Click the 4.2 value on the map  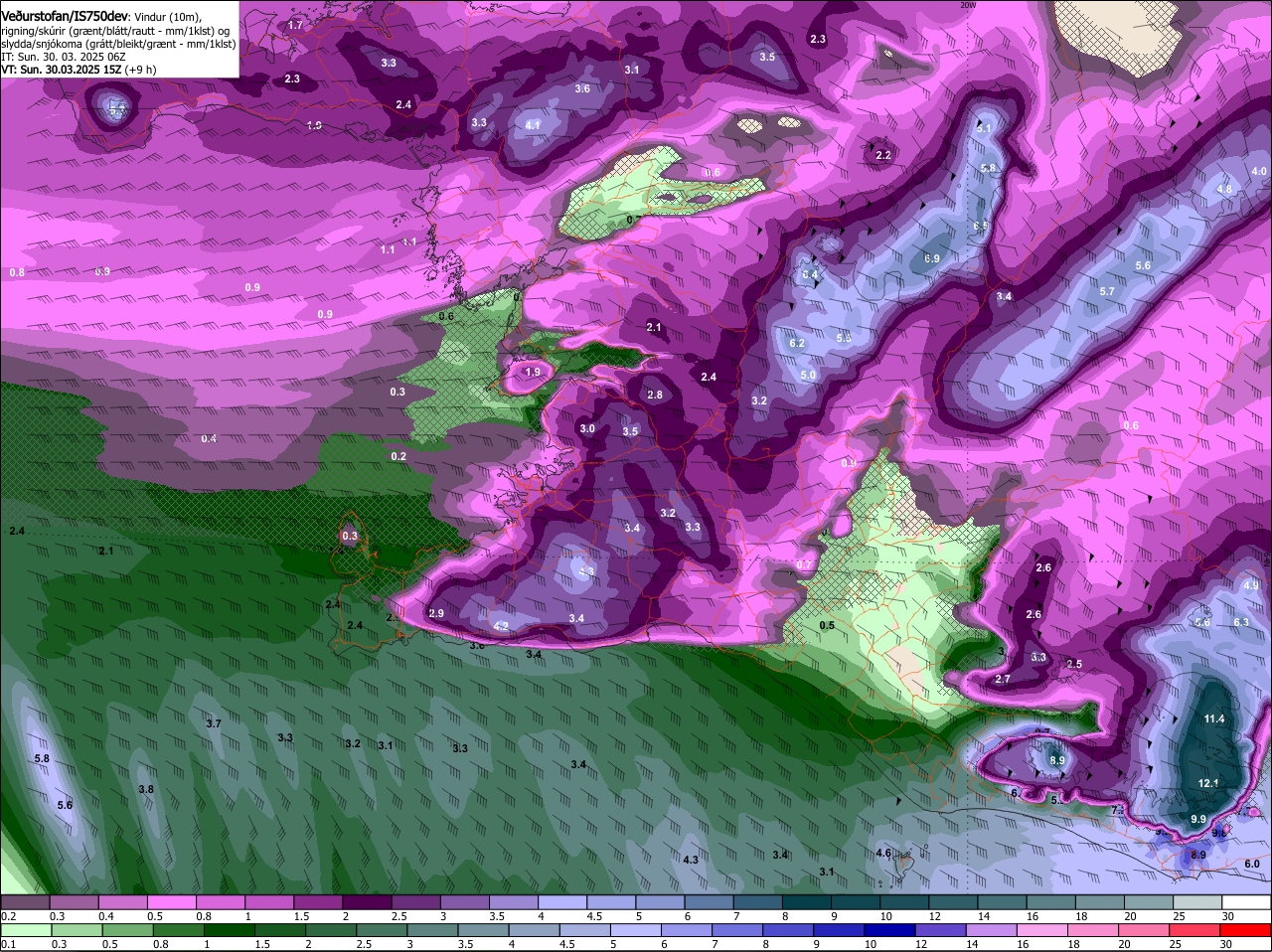point(501,626)
